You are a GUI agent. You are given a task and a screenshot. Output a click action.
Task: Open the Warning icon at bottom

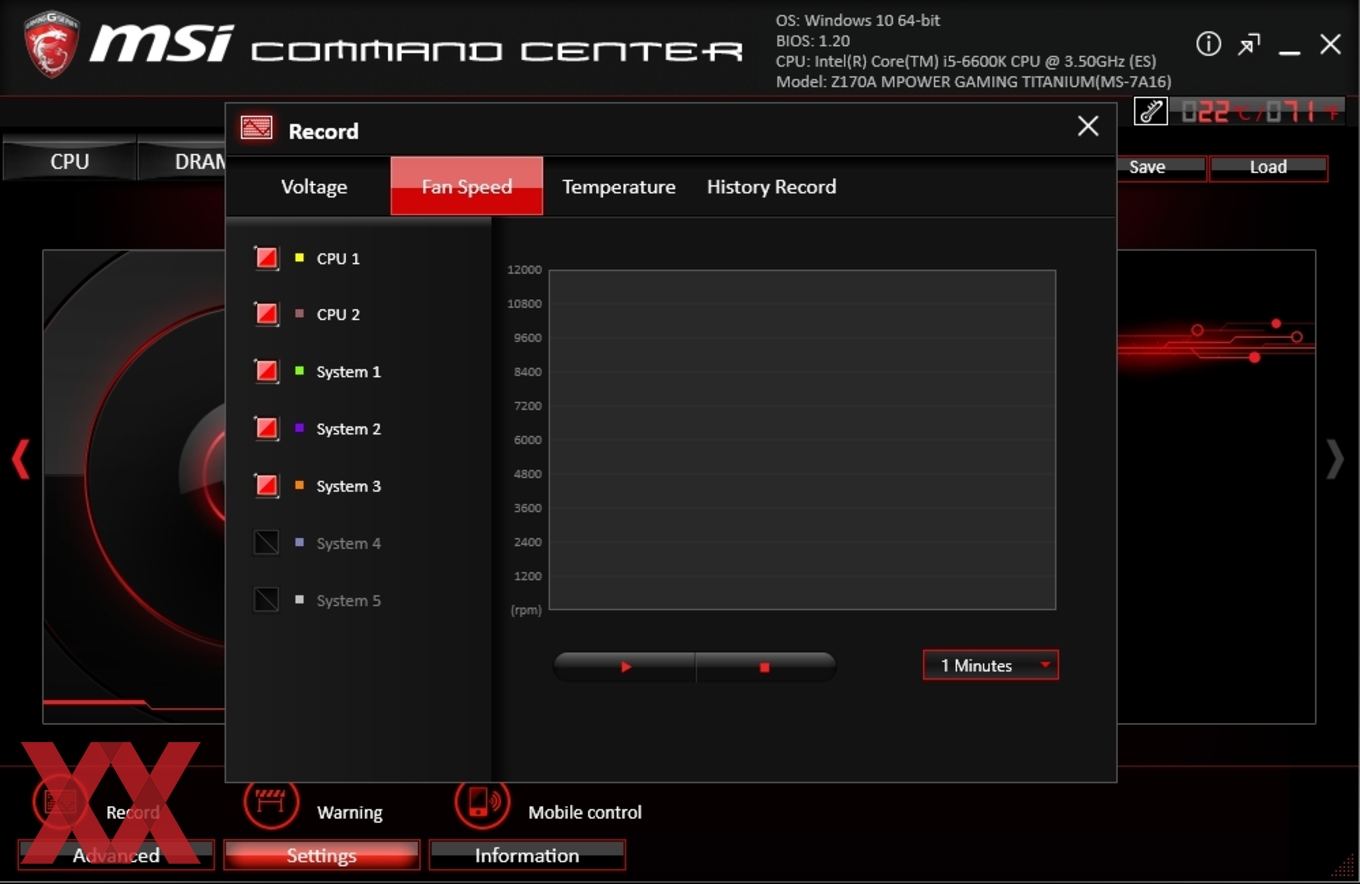pyautogui.click(x=271, y=802)
